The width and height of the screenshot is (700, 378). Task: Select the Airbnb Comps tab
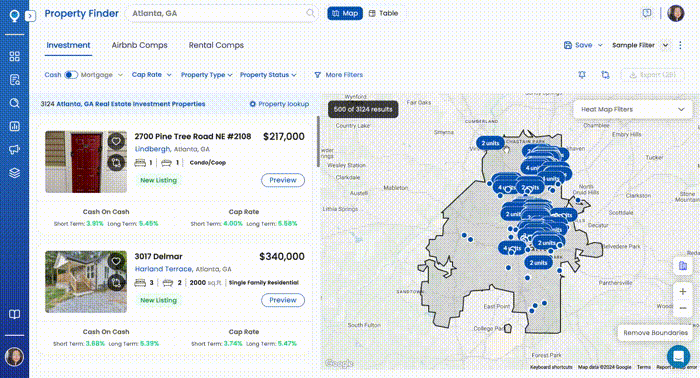click(x=139, y=45)
